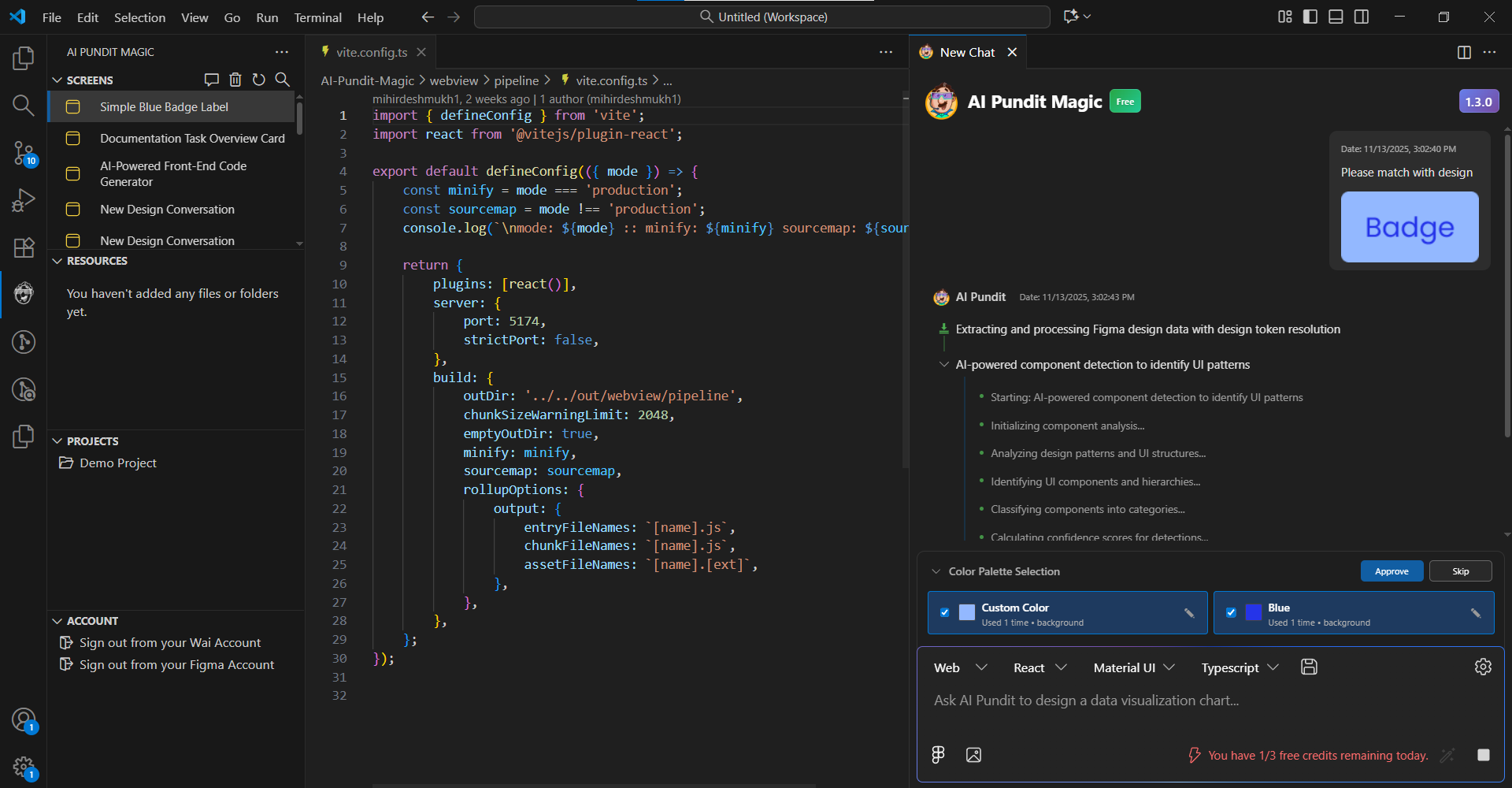The height and width of the screenshot is (788, 1512).
Task: Uncheck the Blue color checkbox
Action: 1231,612
